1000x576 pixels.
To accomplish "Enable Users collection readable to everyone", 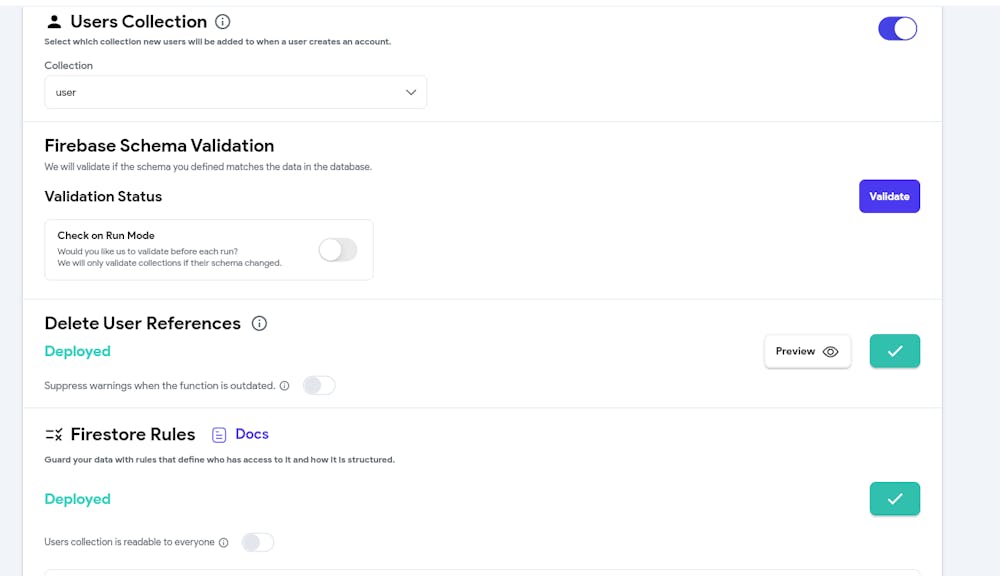I will point(258,542).
